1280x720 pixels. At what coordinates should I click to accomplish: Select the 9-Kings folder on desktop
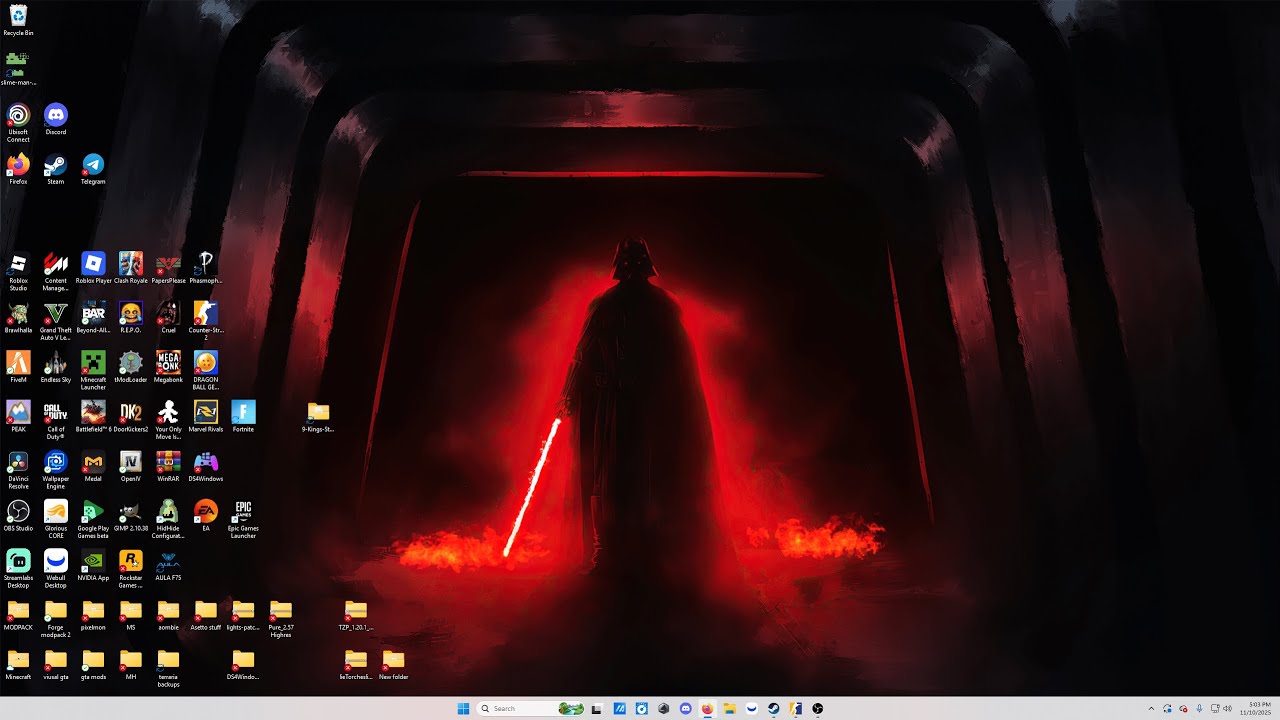click(x=318, y=417)
